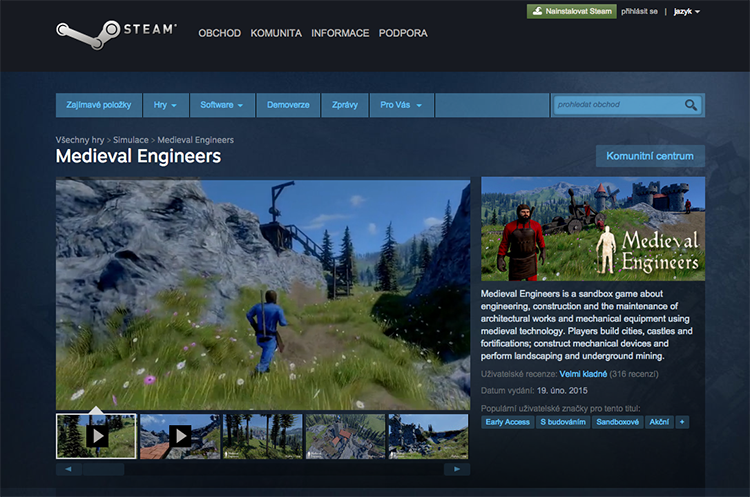Click the Nainstalovat Steam install button
This screenshot has width=750, height=497.
(571, 11)
